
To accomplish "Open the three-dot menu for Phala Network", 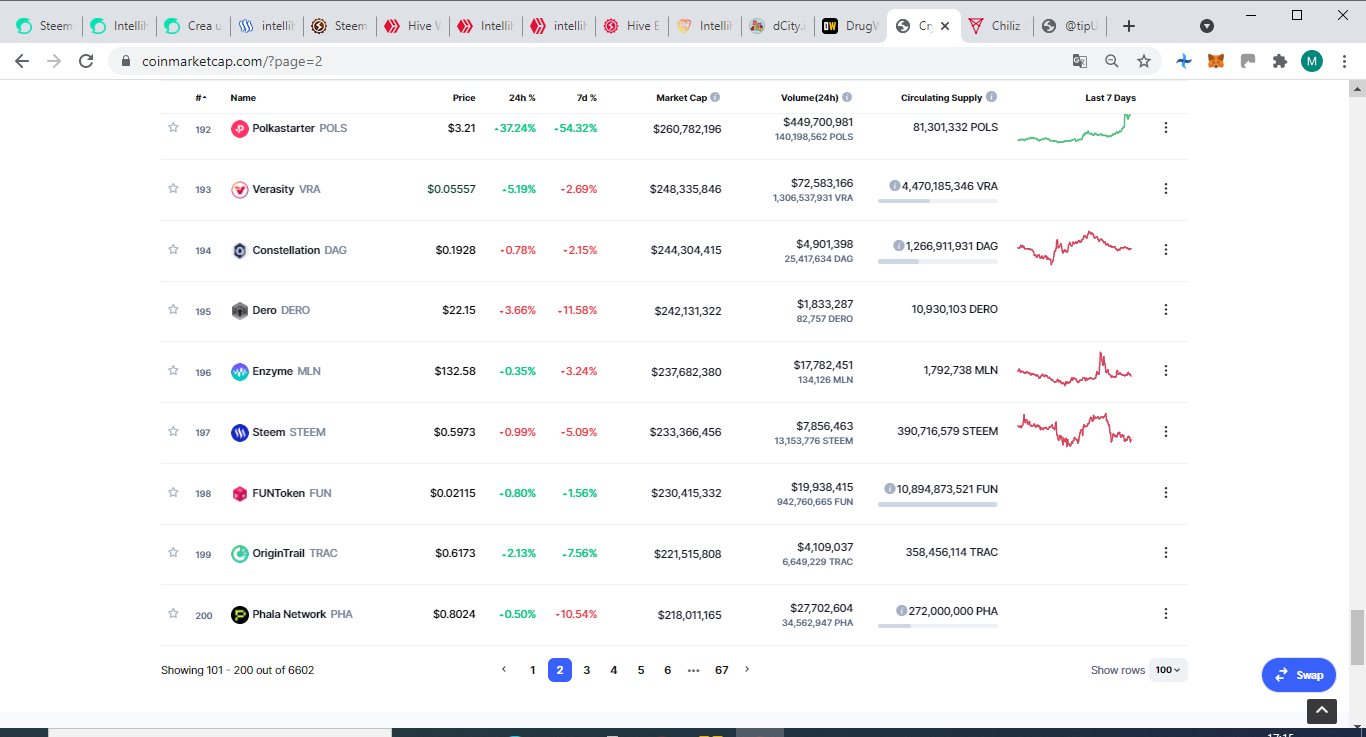I will (x=1166, y=613).
